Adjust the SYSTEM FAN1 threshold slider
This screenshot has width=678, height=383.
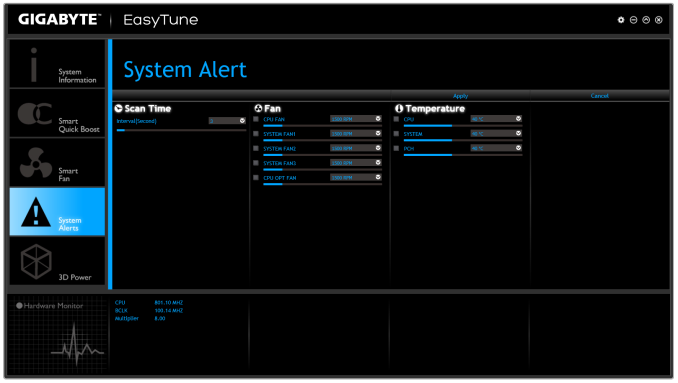click(x=323, y=140)
